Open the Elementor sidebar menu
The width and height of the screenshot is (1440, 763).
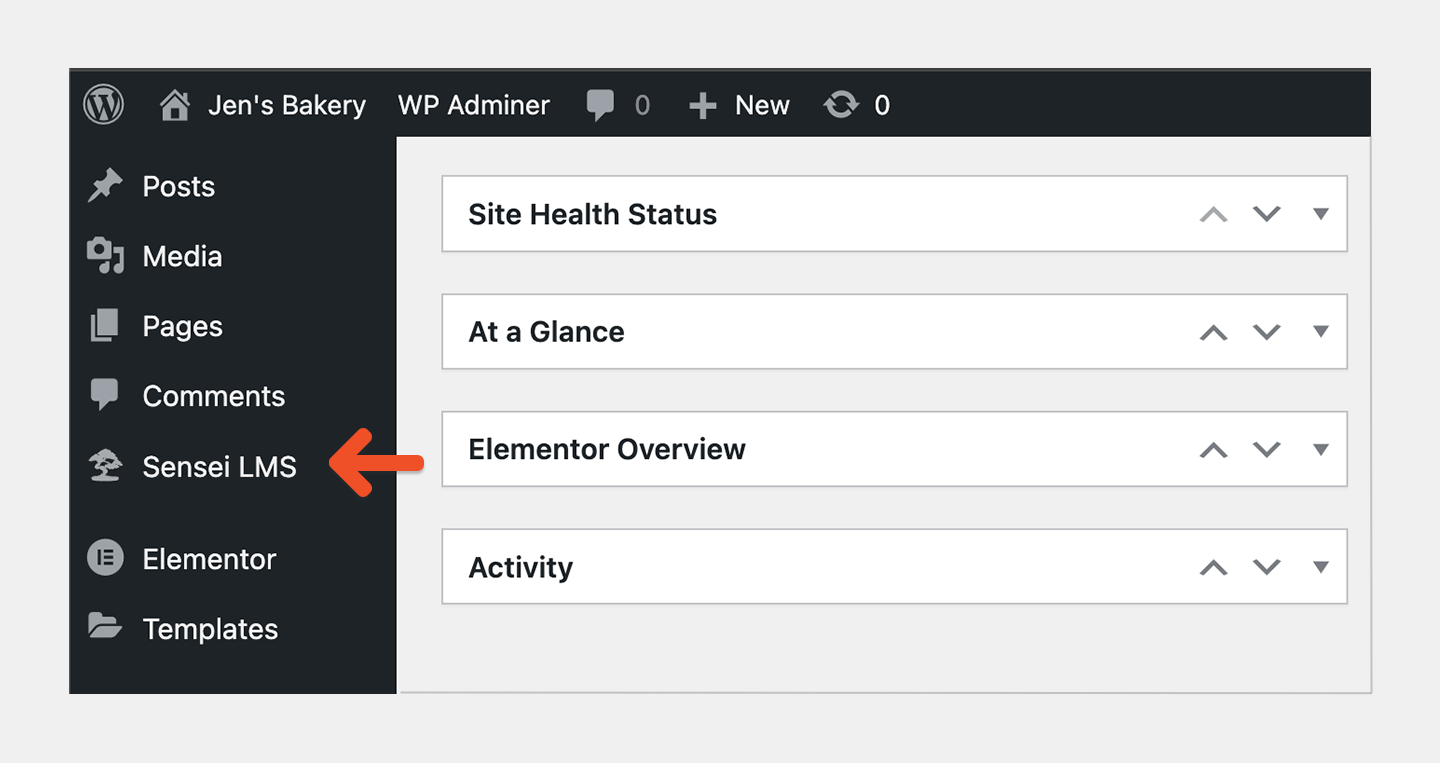point(209,559)
